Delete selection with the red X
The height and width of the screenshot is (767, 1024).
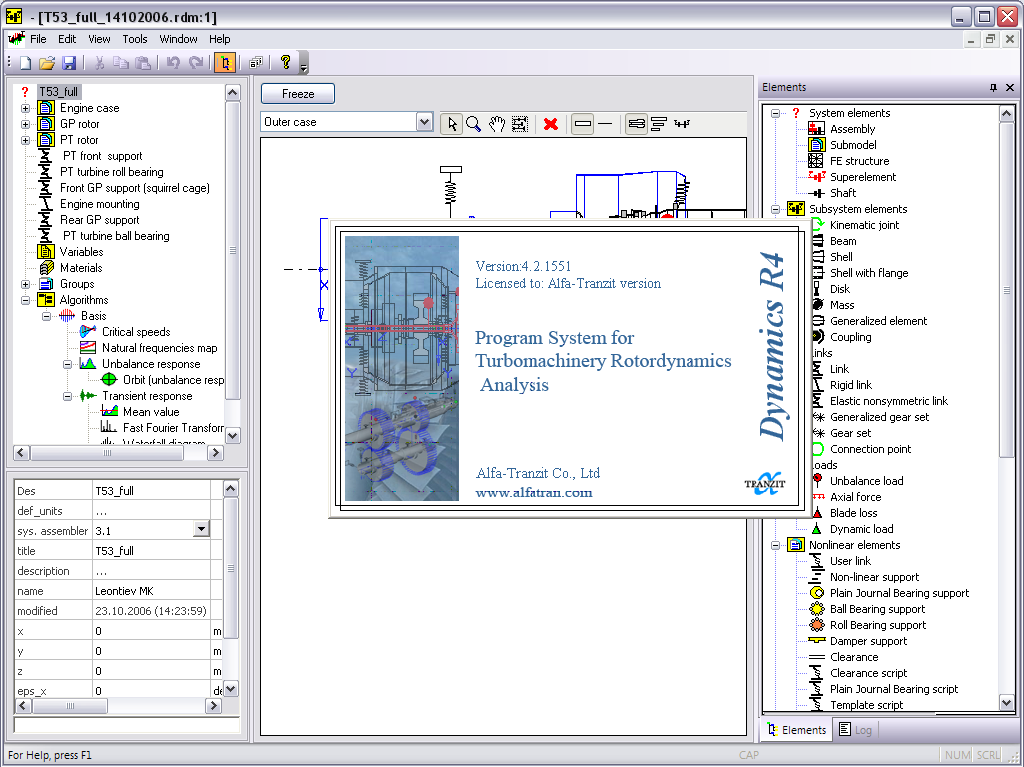551,123
